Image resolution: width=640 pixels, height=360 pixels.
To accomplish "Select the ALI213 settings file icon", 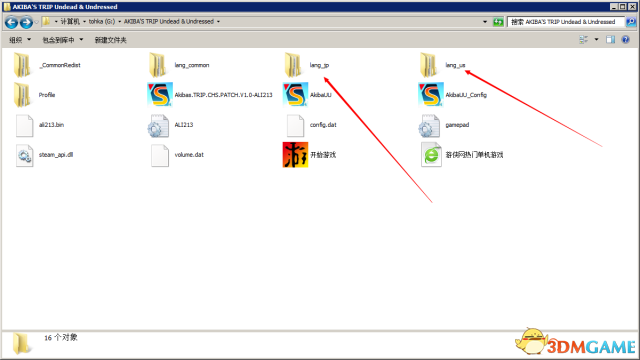I will point(158,125).
